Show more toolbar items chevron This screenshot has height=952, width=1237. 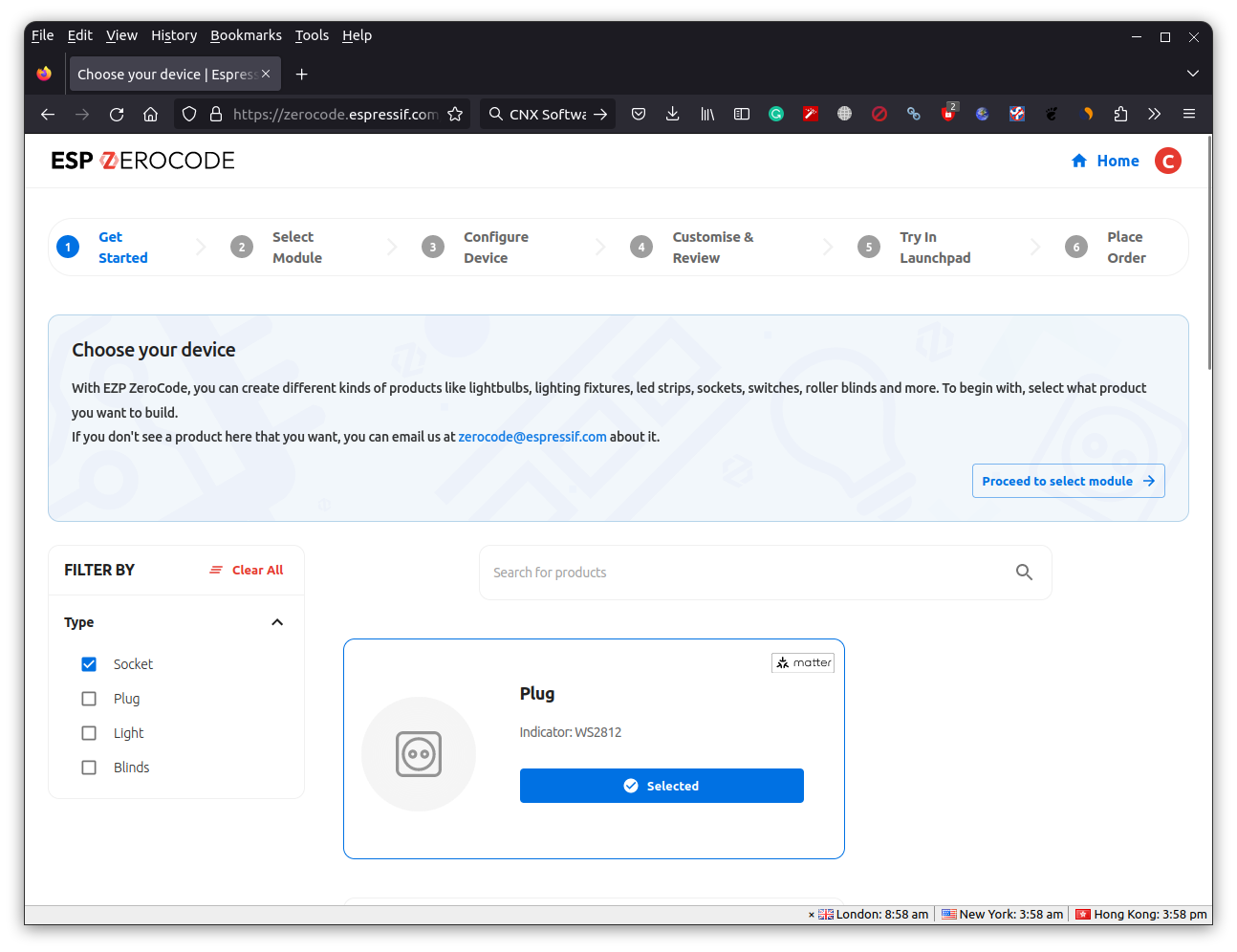pyautogui.click(x=1155, y=114)
